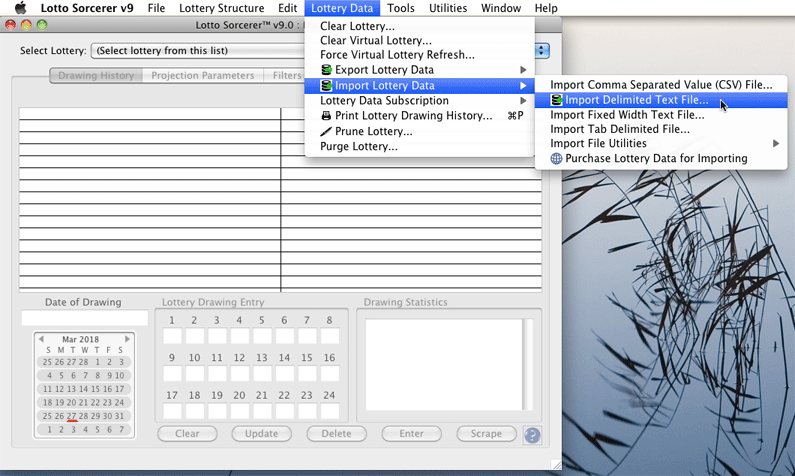Open the File menu

(x=156, y=8)
